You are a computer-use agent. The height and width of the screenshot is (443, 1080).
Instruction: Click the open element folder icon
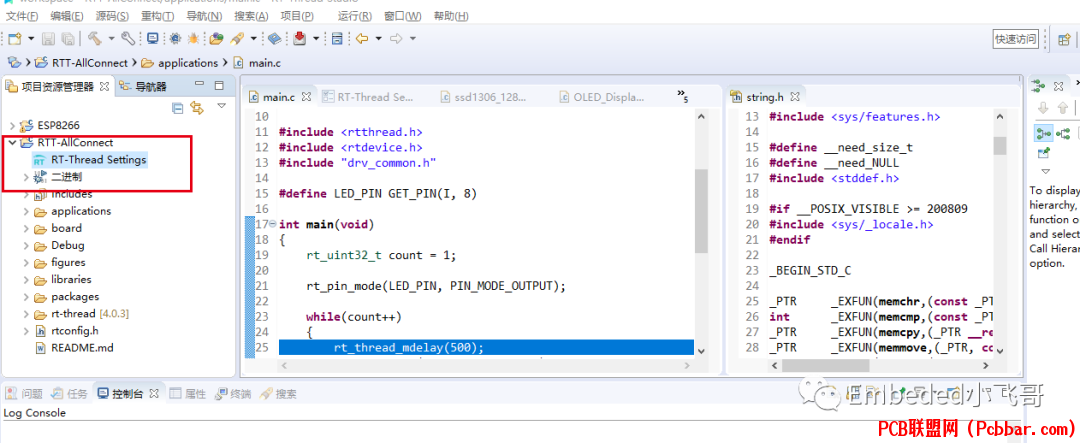[x=216, y=39]
